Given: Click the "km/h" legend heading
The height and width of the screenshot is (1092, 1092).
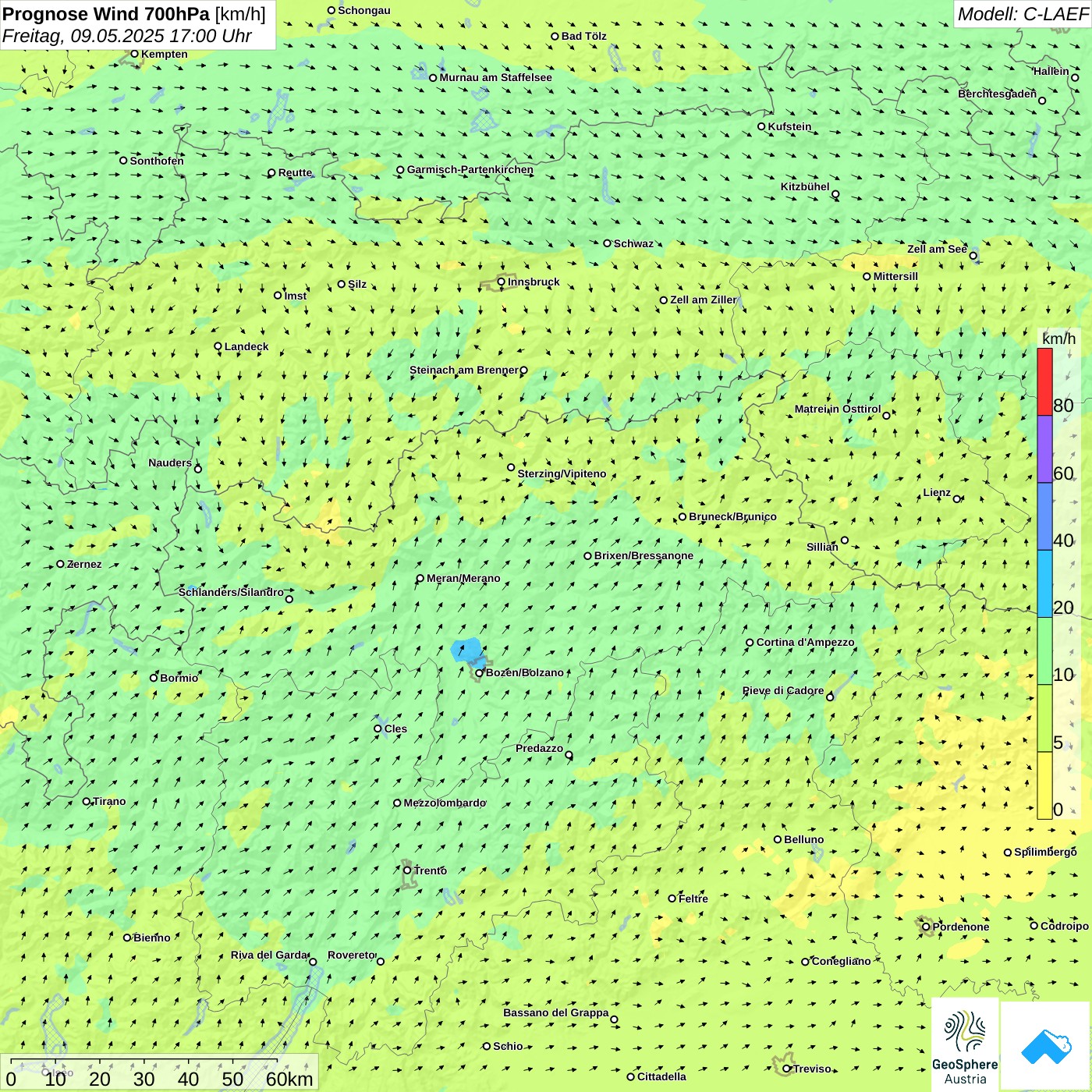Looking at the screenshot, I should tap(1058, 339).
